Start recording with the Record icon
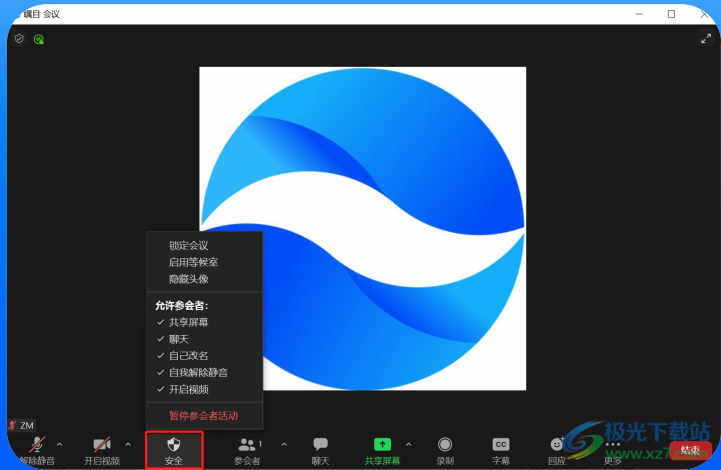This screenshot has height=470, width=721. pyautogui.click(x=445, y=444)
